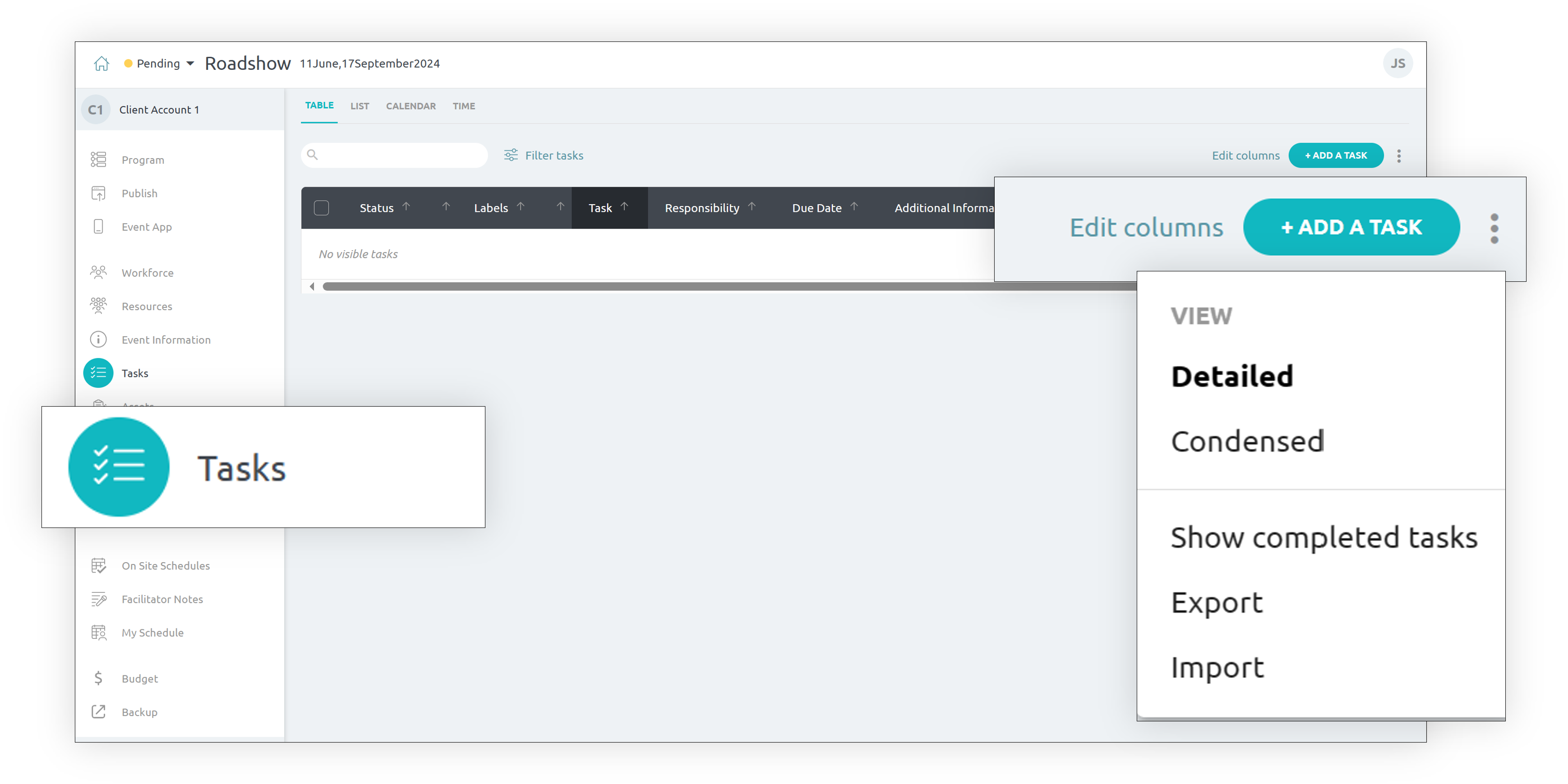Open the Event Information sidebar item
The image size is (1568, 784).
pos(166,340)
